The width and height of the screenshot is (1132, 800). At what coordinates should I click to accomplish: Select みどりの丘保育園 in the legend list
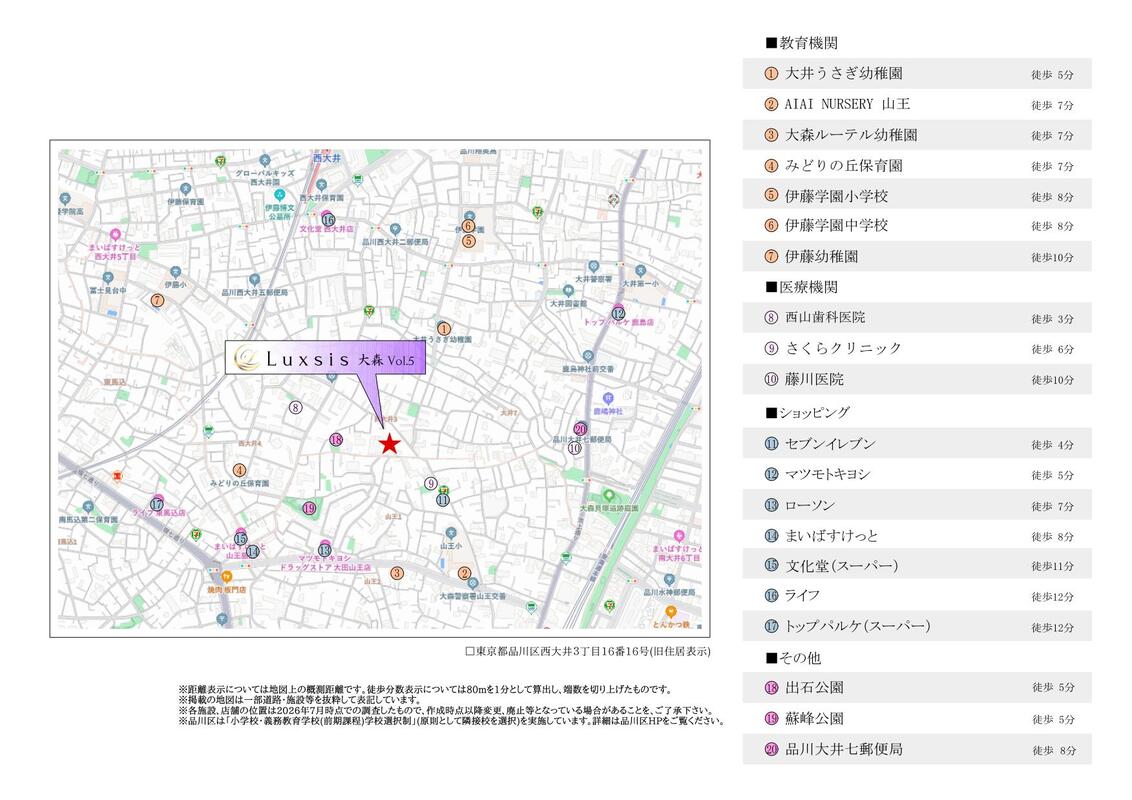[917, 166]
